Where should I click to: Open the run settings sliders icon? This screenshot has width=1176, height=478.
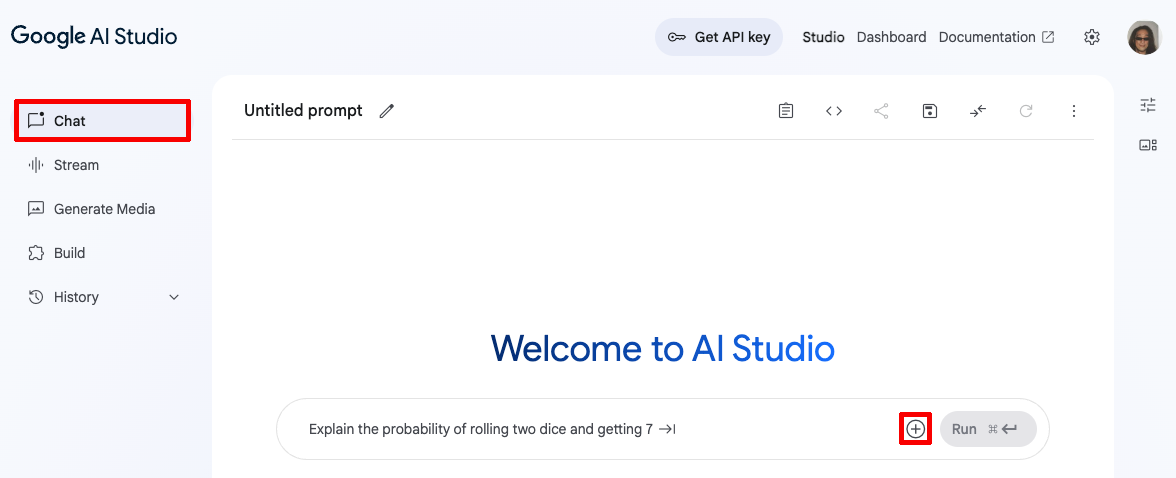click(1147, 105)
